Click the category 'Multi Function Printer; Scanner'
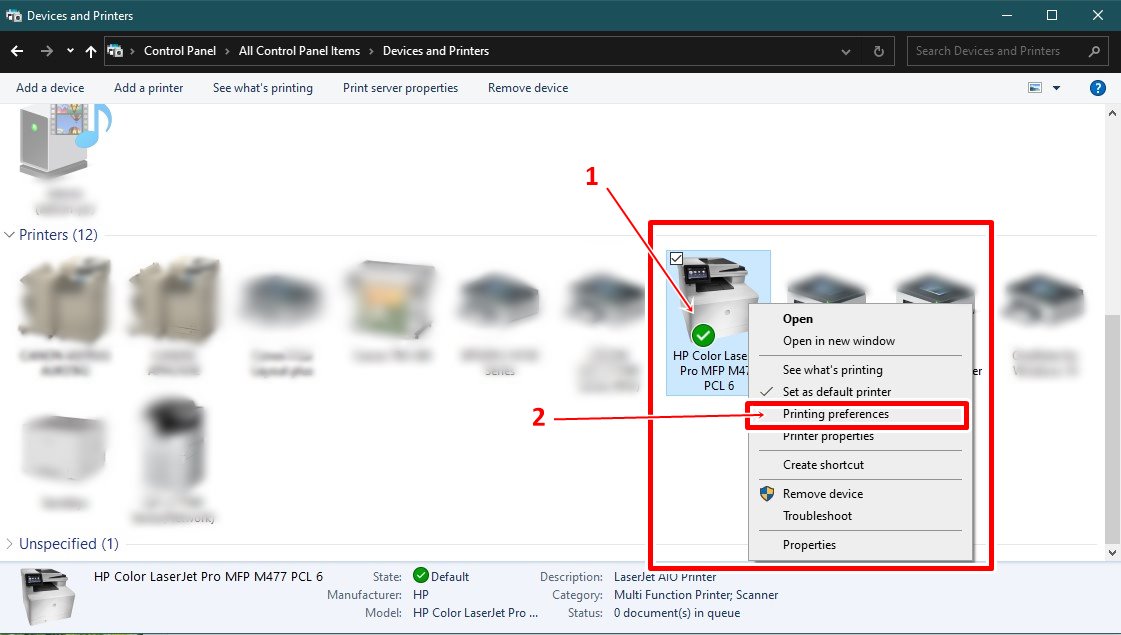1121x635 pixels. (x=696, y=595)
